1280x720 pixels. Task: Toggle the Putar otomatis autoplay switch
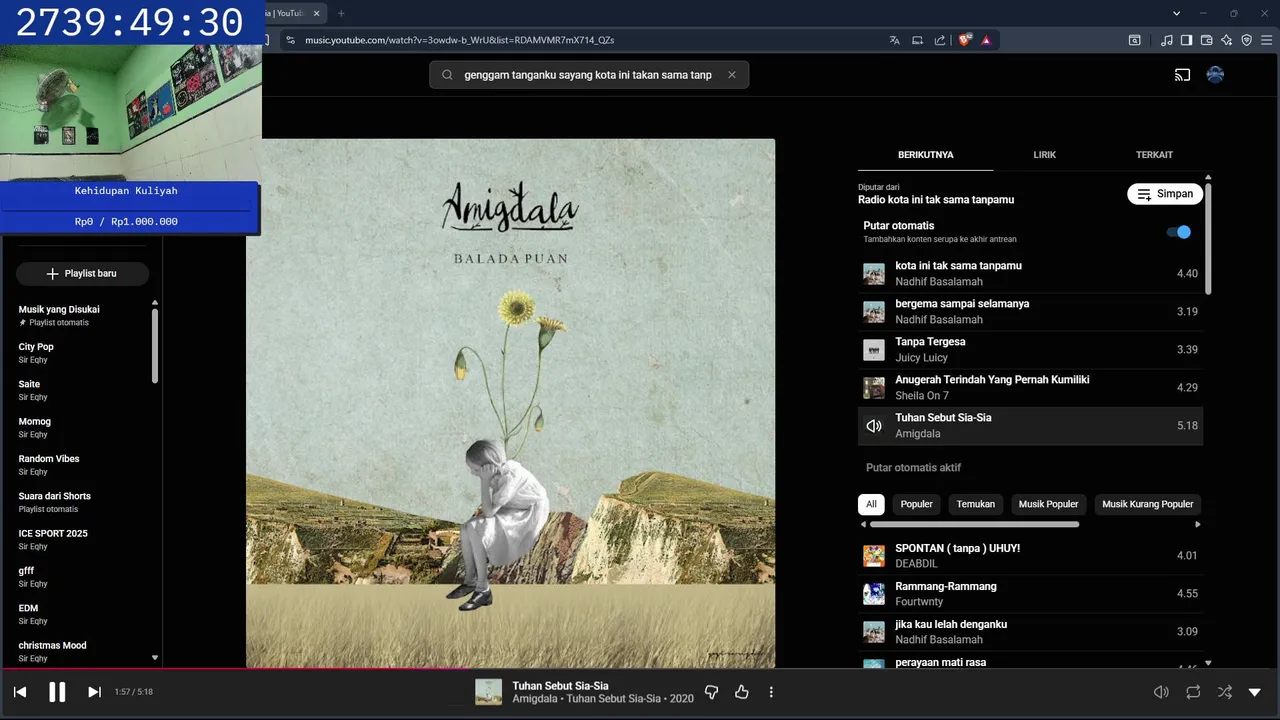pos(1179,232)
